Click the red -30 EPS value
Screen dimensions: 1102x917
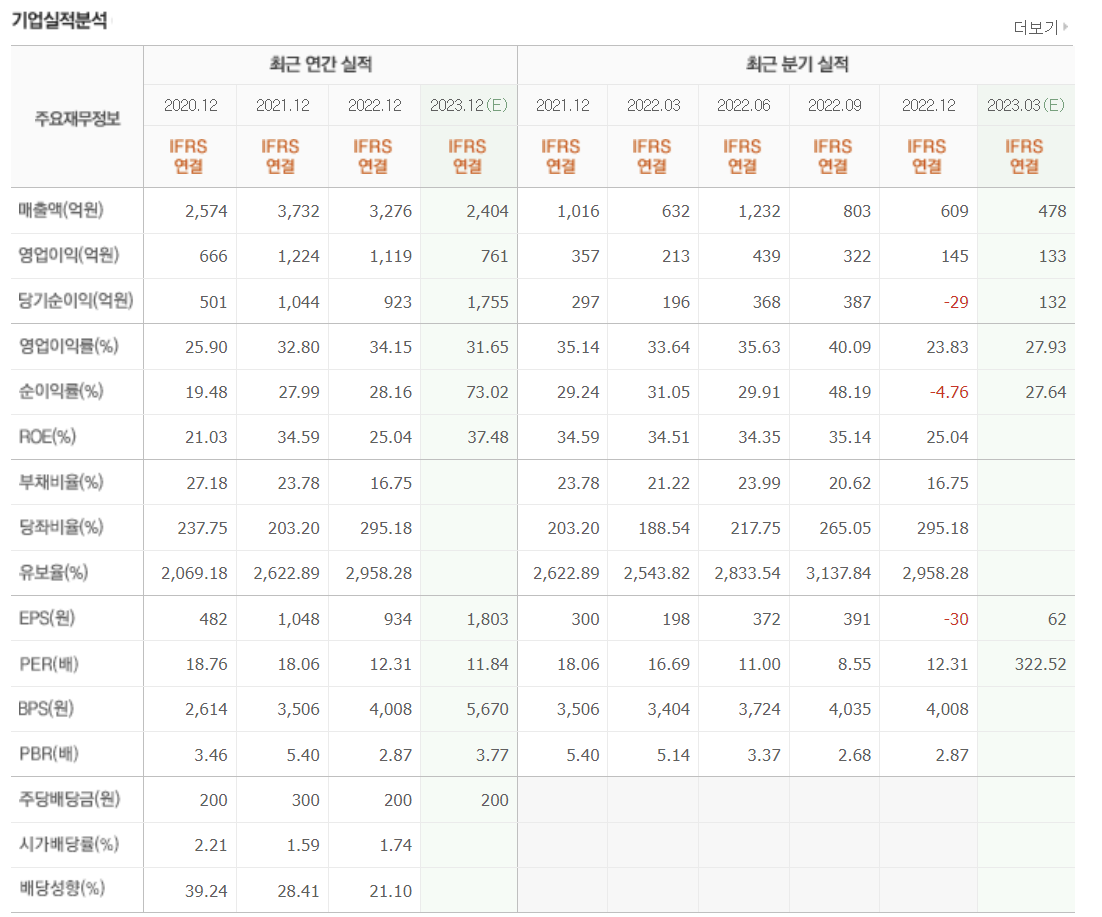click(x=956, y=619)
